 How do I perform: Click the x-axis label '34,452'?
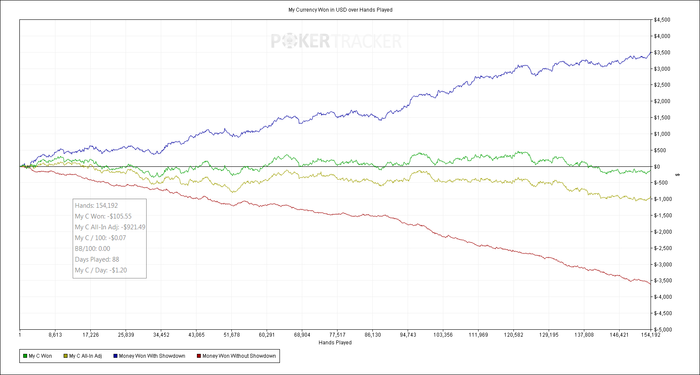[x=161, y=334]
